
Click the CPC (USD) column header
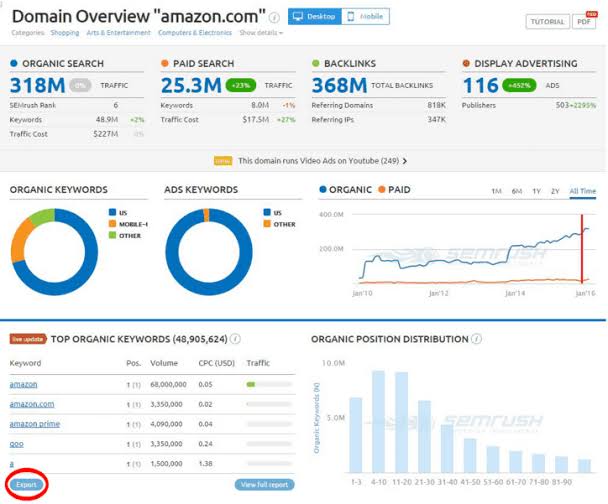[216, 363]
